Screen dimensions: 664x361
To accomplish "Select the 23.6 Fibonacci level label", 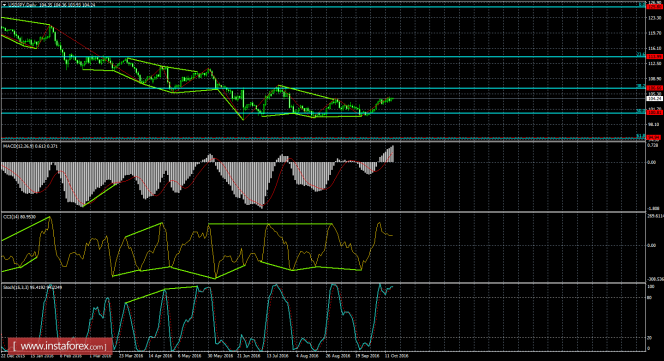I will coord(641,54).
